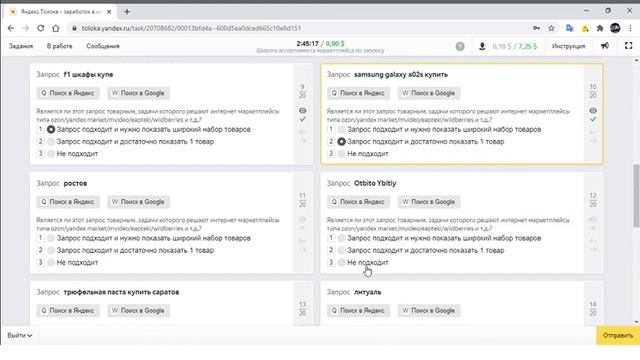Toggle fullscreen mode icon
Viewport: 640px width, 360px height.
click(x=629, y=46)
